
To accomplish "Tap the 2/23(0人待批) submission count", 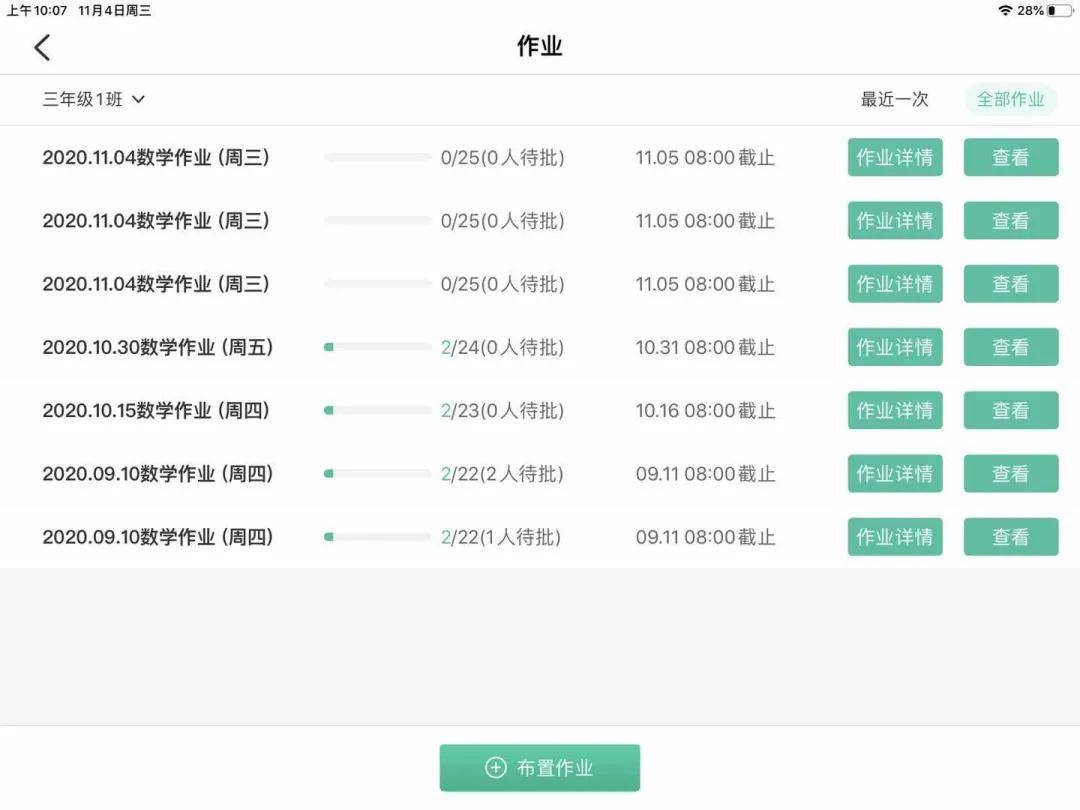I will point(502,411).
